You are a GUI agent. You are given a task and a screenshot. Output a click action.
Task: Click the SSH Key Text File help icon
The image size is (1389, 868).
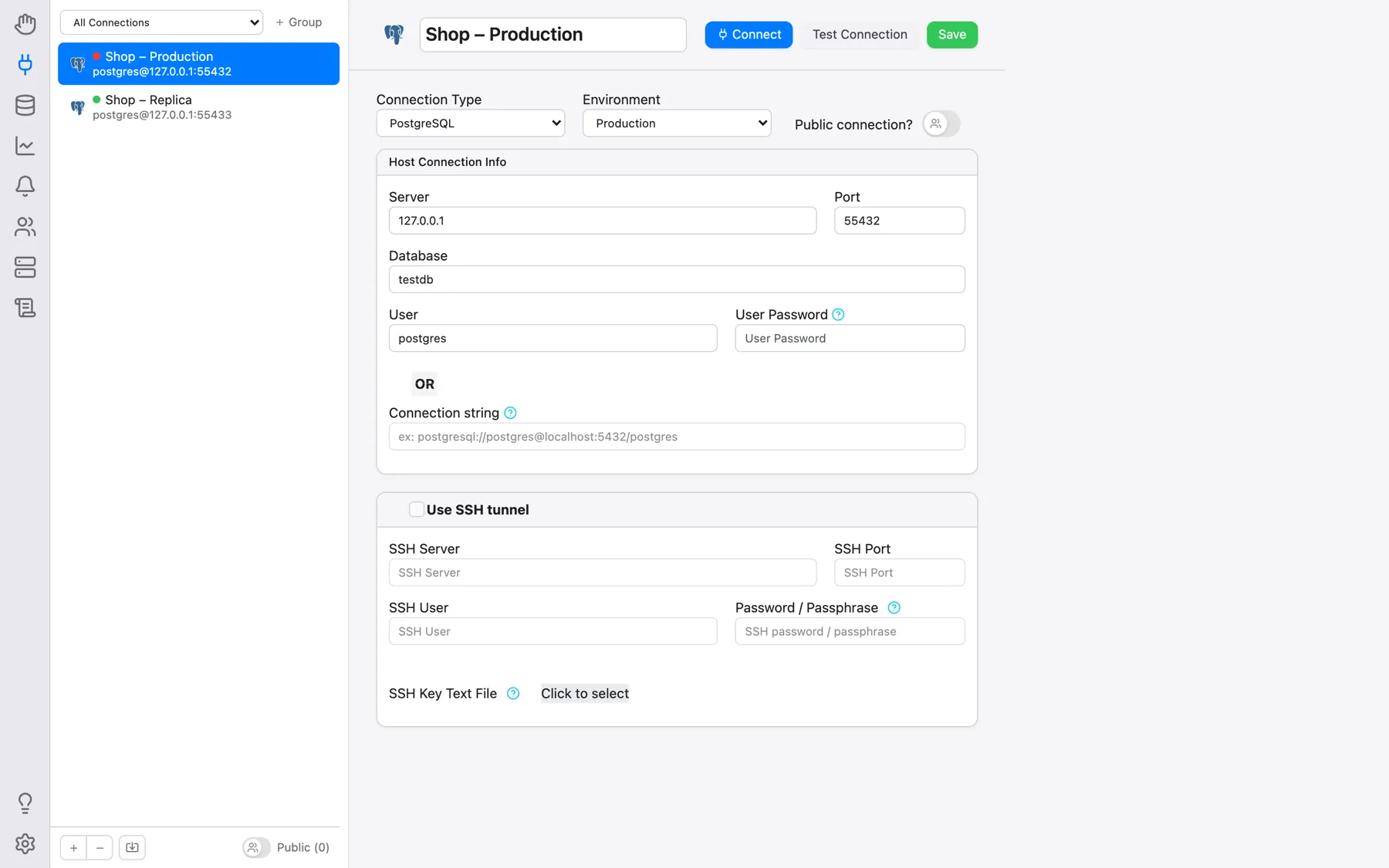click(x=513, y=694)
